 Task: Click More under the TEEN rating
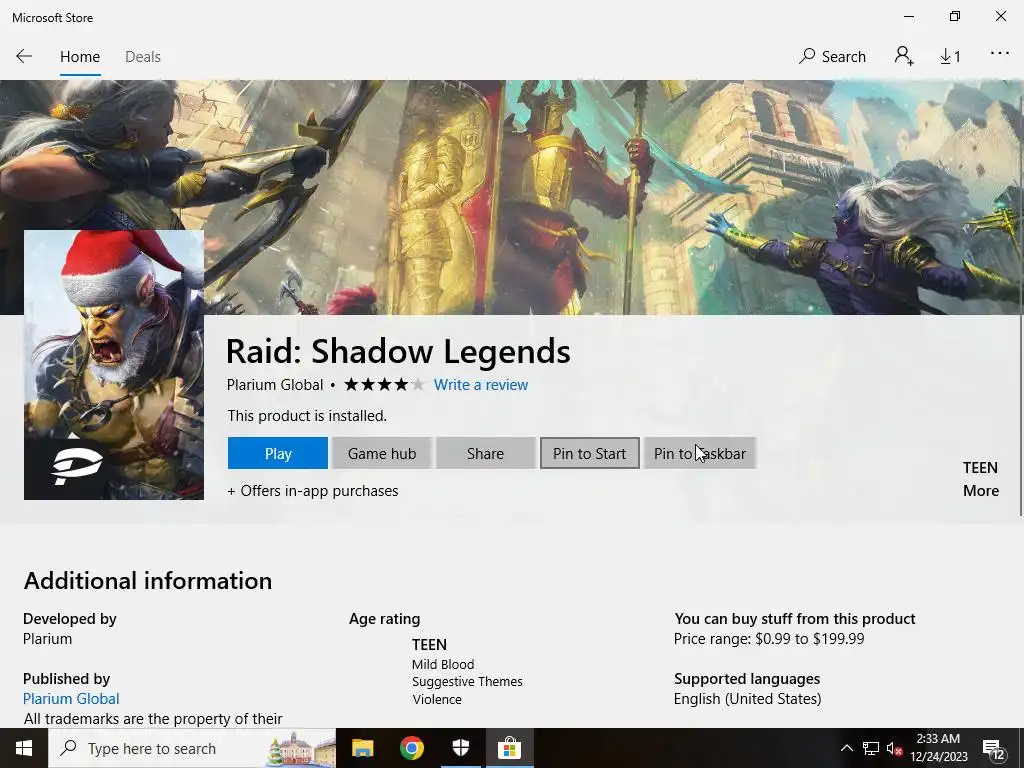981,491
